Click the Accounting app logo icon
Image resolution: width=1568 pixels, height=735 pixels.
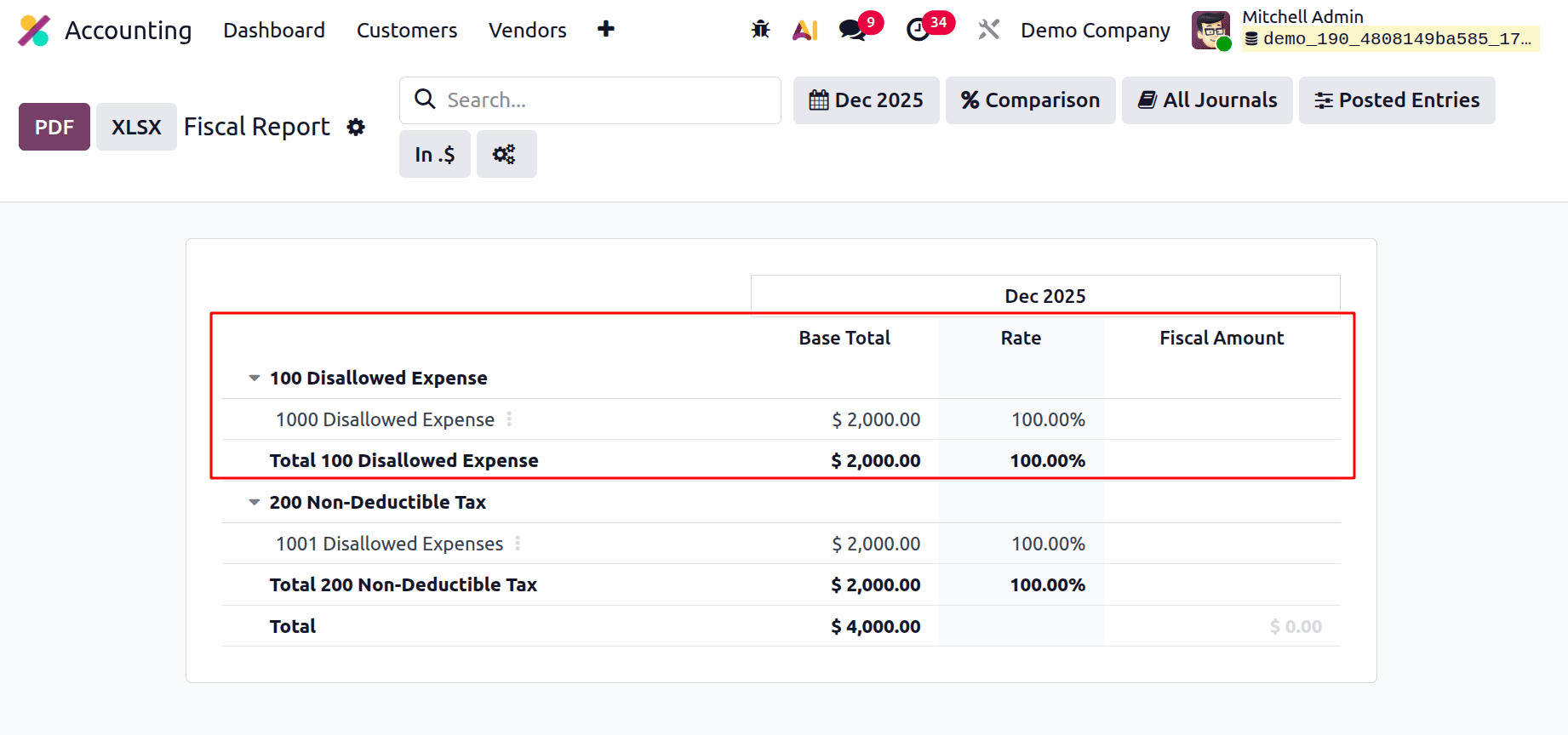point(35,31)
